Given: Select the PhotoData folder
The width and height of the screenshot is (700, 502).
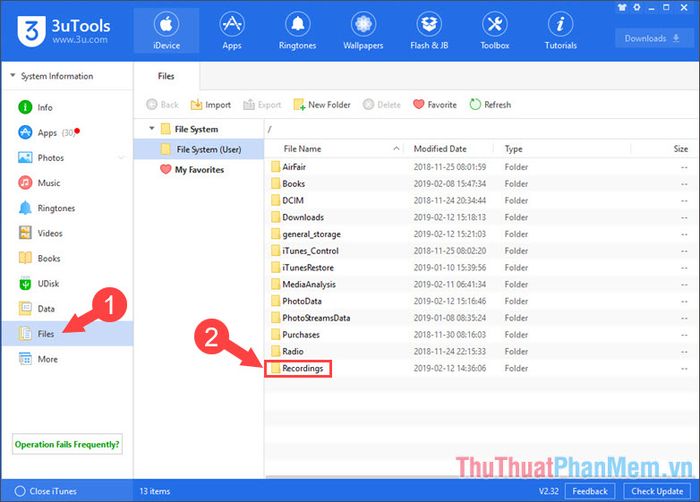Looking at the screenshot, I should click(x=480, y=301).
